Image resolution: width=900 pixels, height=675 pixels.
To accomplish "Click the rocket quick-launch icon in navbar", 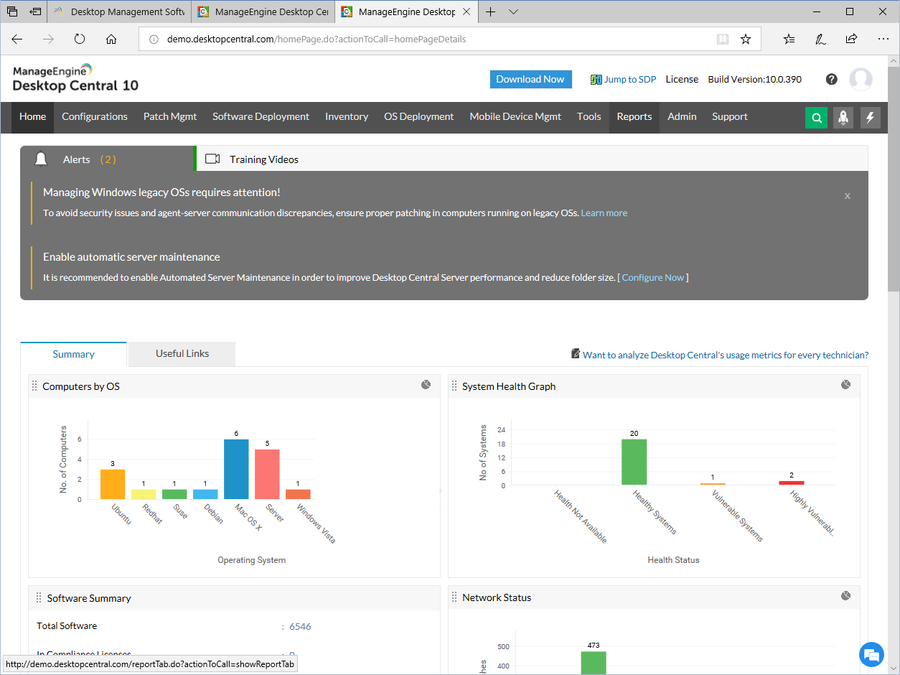I will [842, 117].
